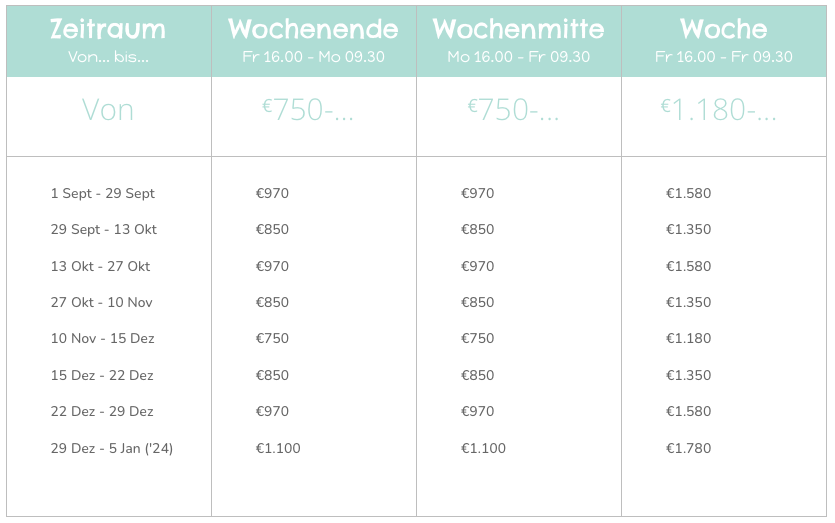
Task: Select the 29 Dez - 5 Jan period
Action: point(112,448)
